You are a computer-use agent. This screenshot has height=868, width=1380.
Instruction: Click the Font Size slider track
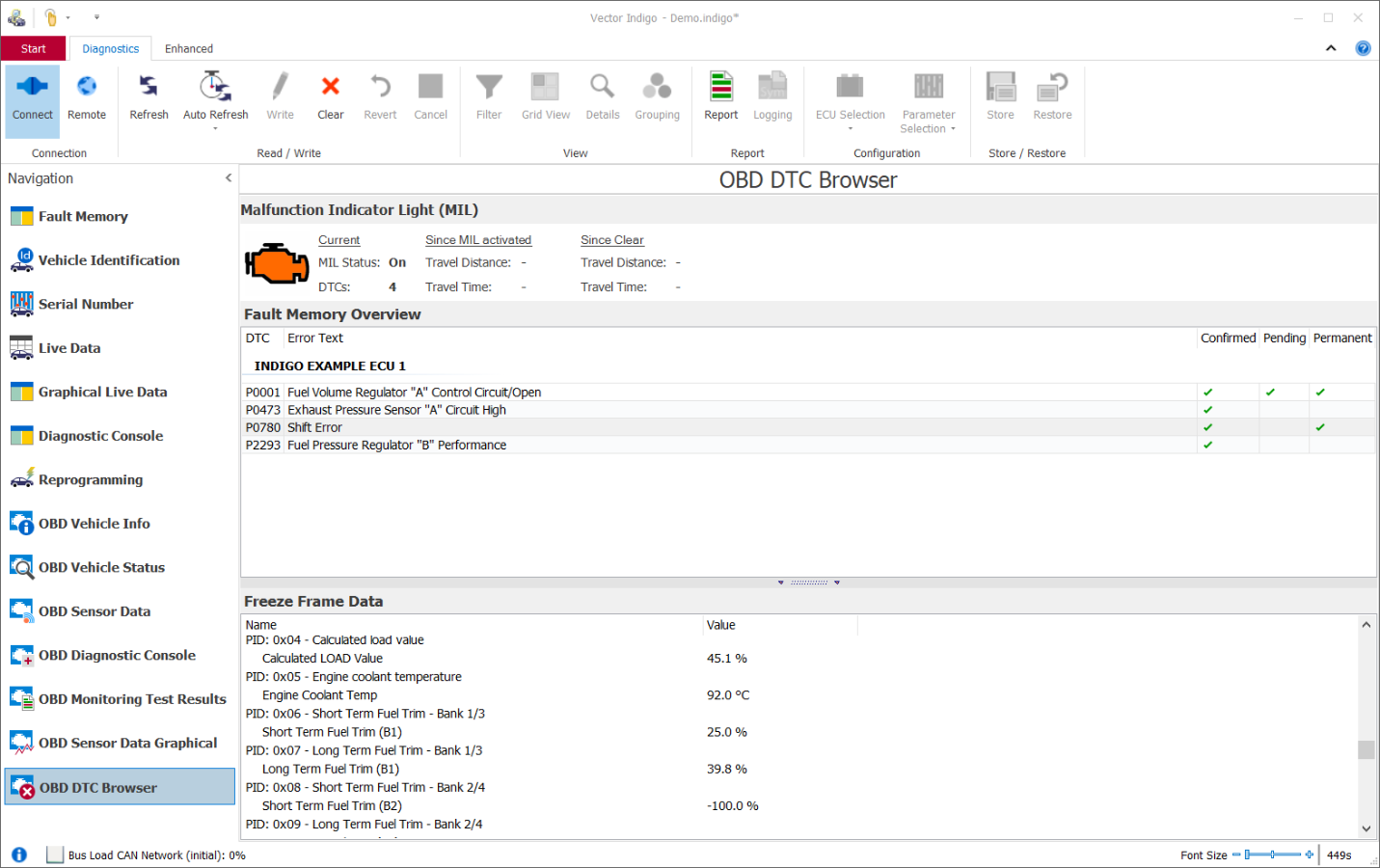(x=1273, y=854)
